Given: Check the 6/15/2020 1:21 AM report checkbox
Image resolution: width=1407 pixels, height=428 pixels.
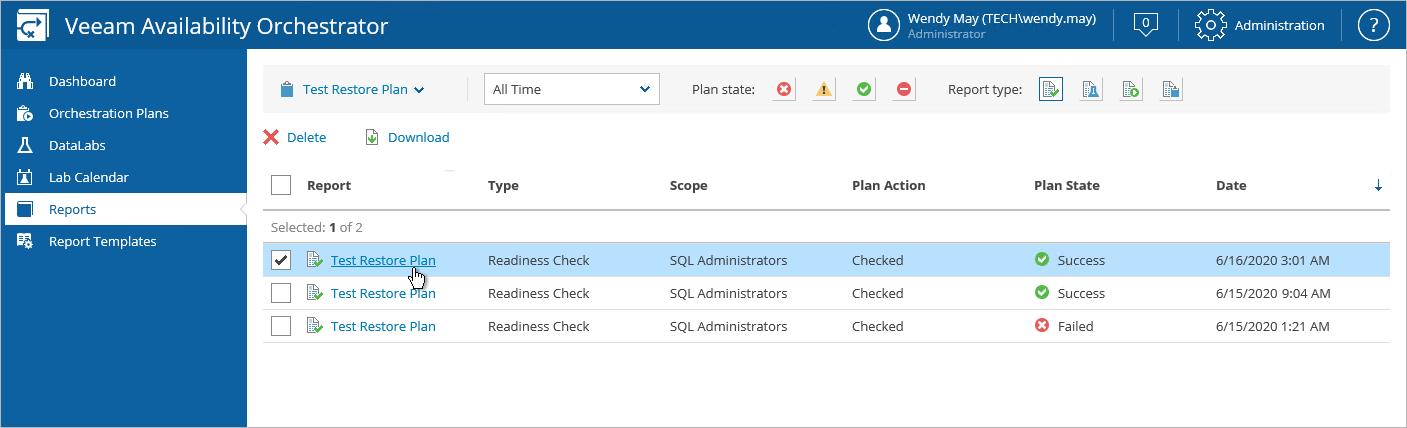Looking at the screenshot, I should click(x=281, y=326).
